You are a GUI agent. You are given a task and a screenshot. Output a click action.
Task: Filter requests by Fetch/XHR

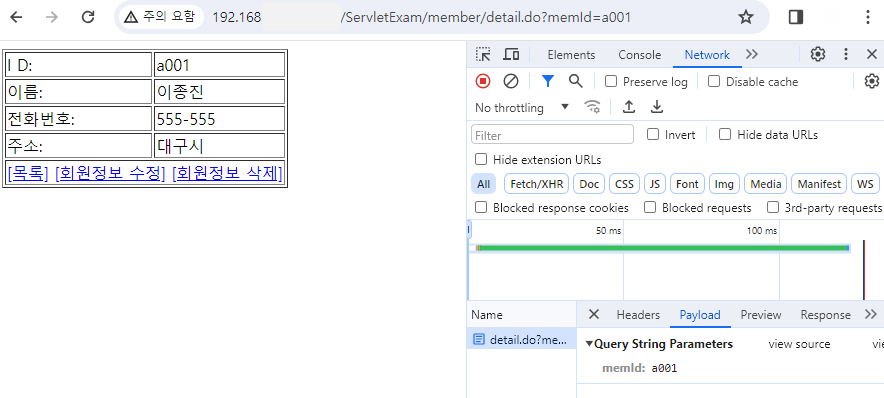(x=536, y=184)
